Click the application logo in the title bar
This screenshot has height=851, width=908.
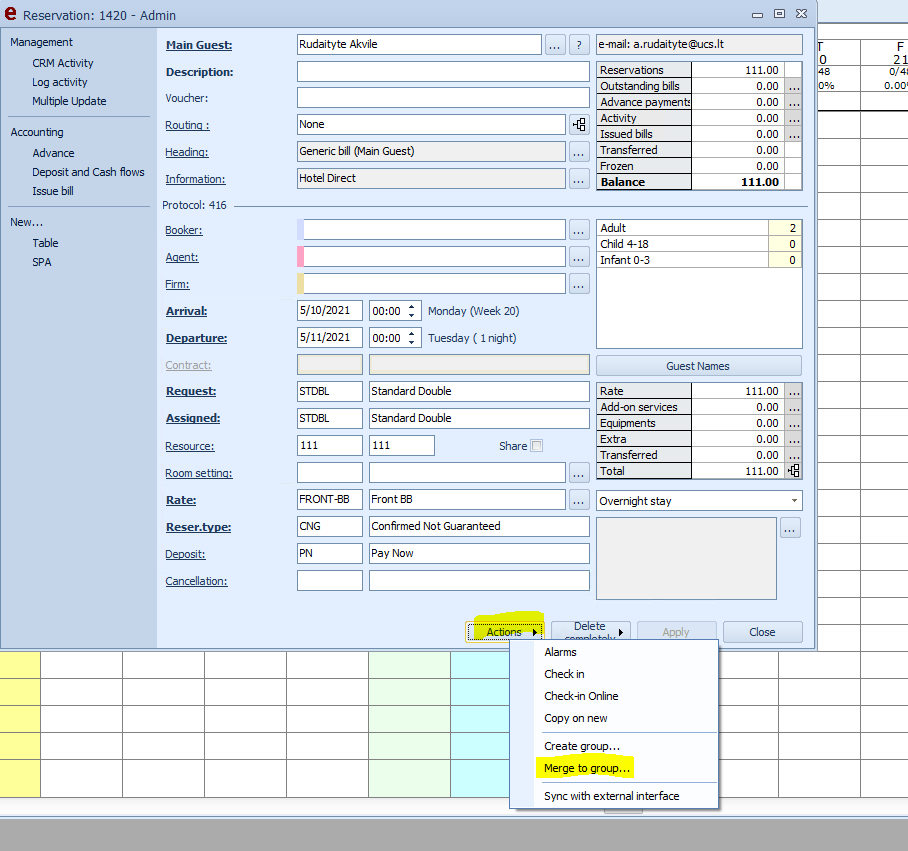(x=10, y=13)
